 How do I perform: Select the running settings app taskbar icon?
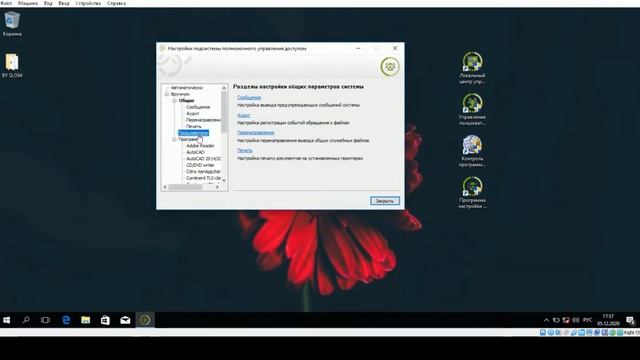point(145,320)
